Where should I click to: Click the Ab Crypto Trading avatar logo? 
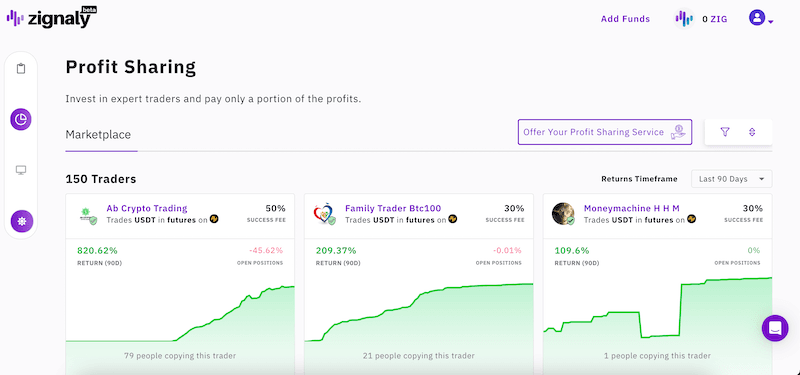[x=87, y=214]
